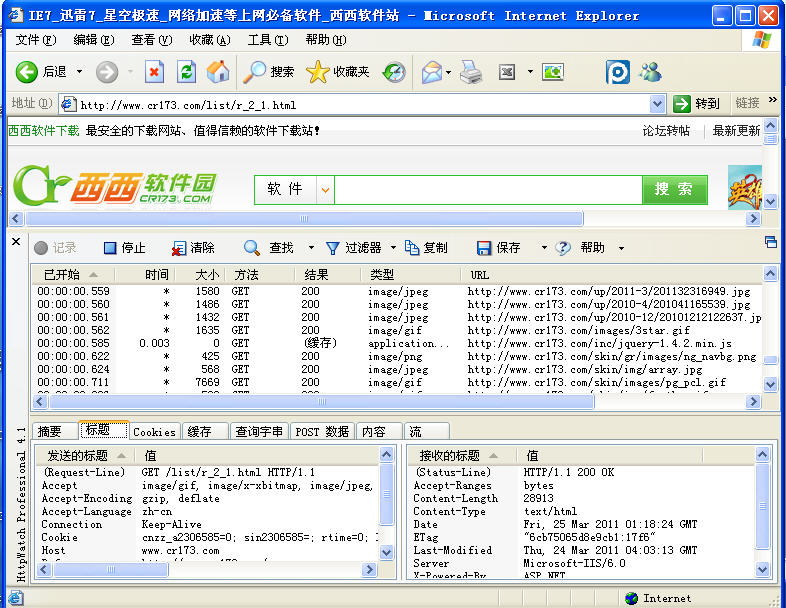Open the dropdown arrow beside 保存
This screenshot has height=608, width=786.
click(544, 248)
